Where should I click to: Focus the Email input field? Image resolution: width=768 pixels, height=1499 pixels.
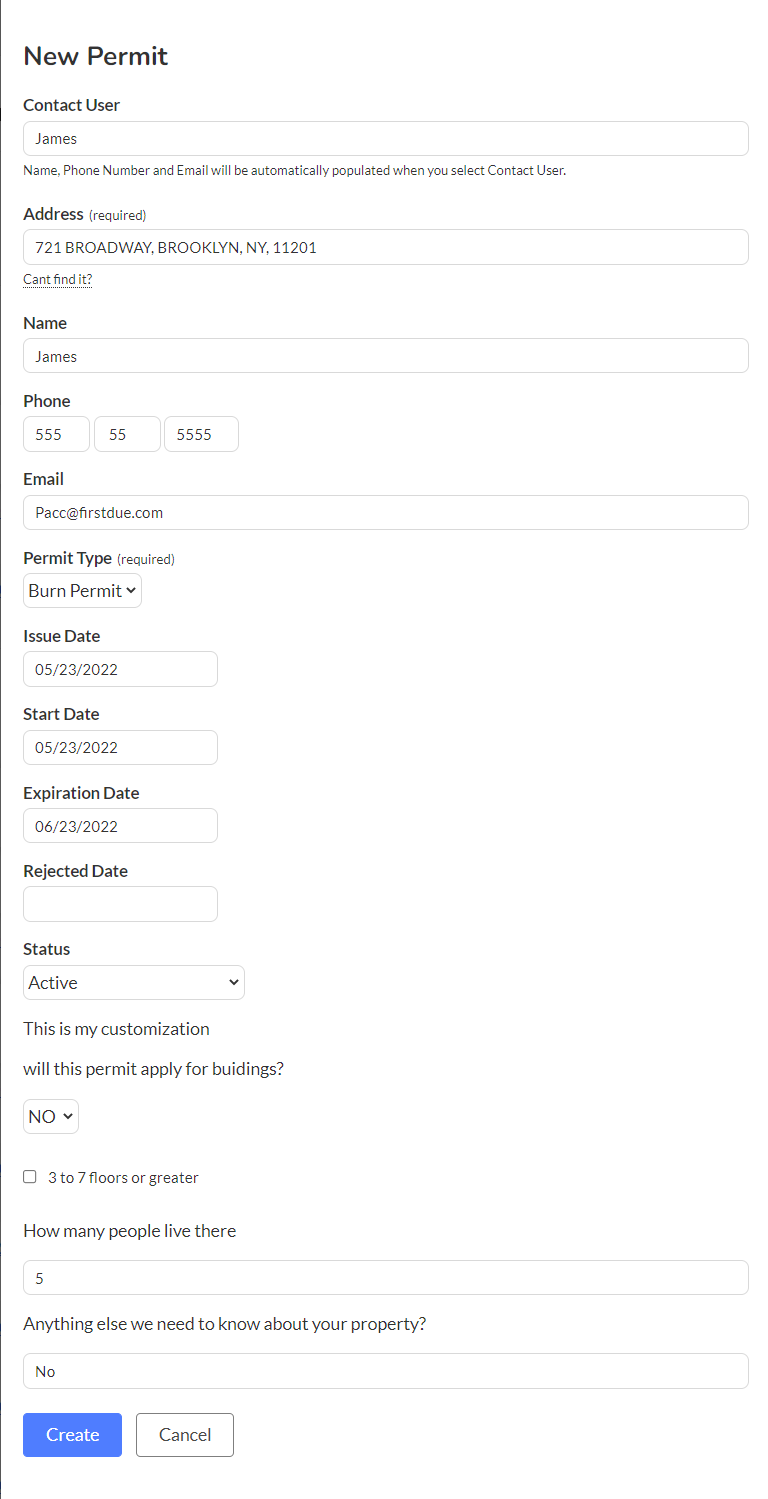click(386, 512)
